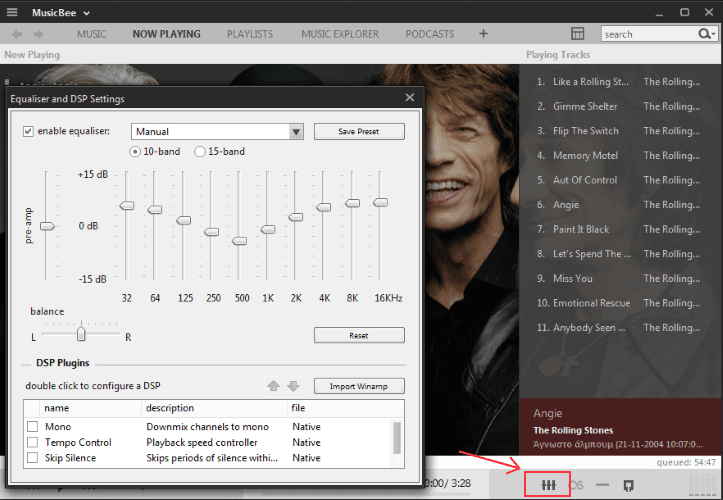Viewport: 723px width, 500px height.
Task: Open the MusicBee title dropdown chevron
Action: [86, 13]
